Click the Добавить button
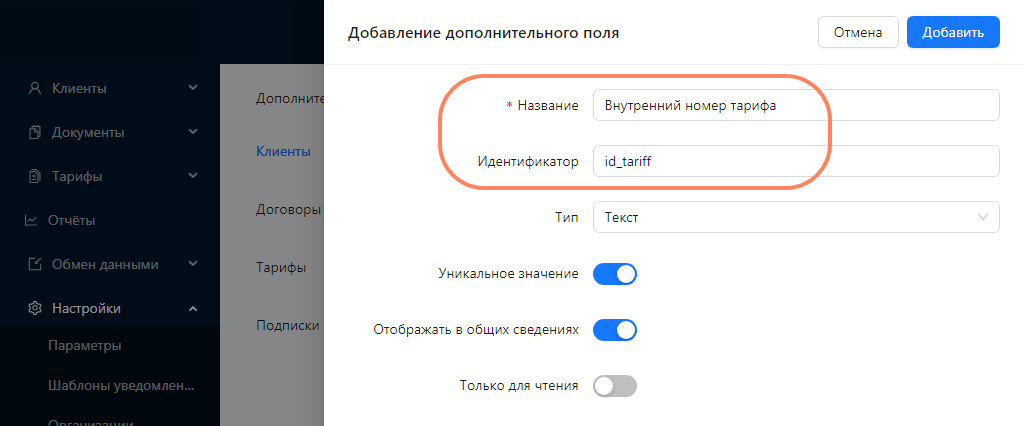The image size is (1024, 426). tap(953, 32)
